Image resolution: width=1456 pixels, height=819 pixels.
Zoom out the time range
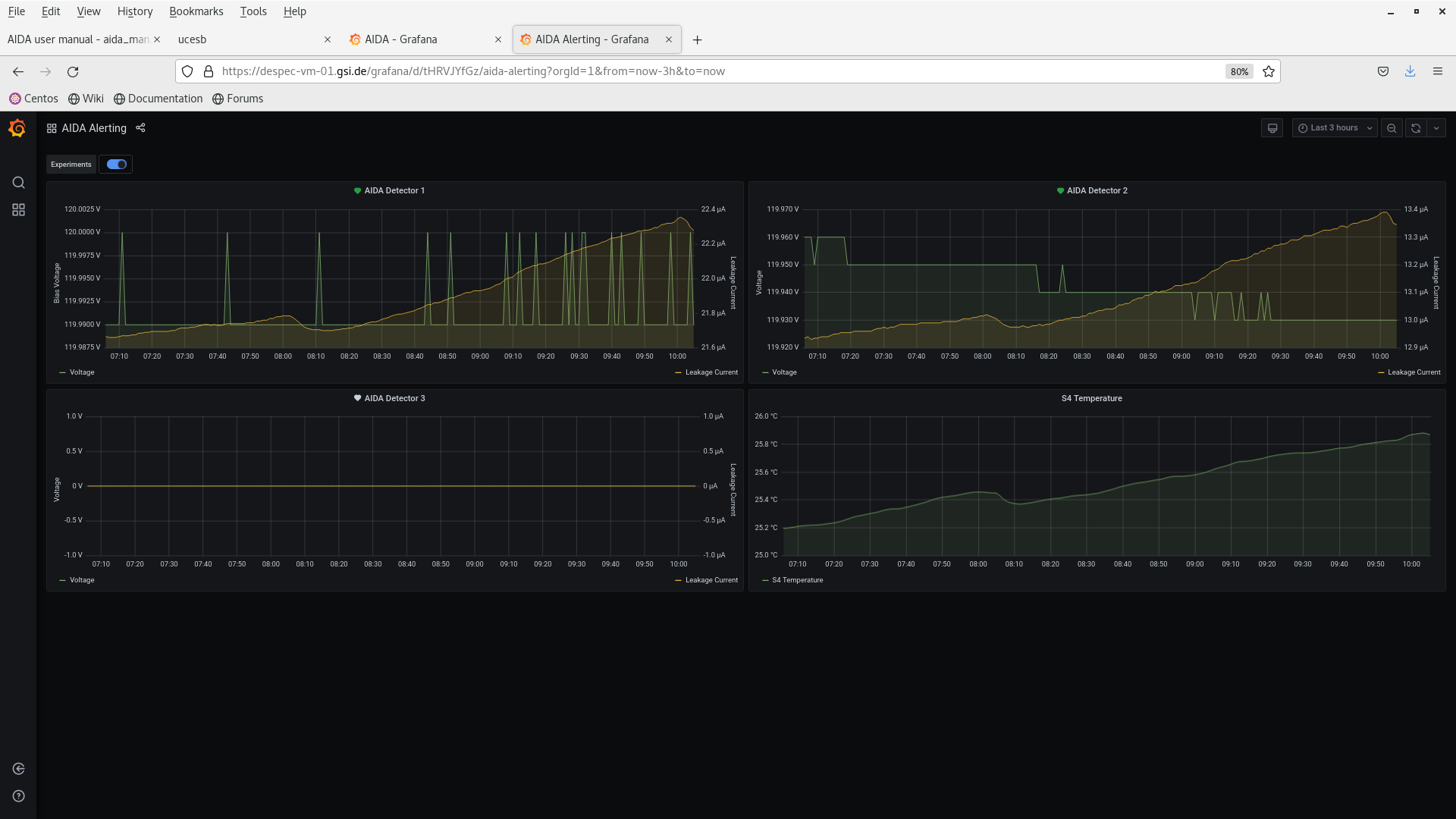[x=1392, y=128]
